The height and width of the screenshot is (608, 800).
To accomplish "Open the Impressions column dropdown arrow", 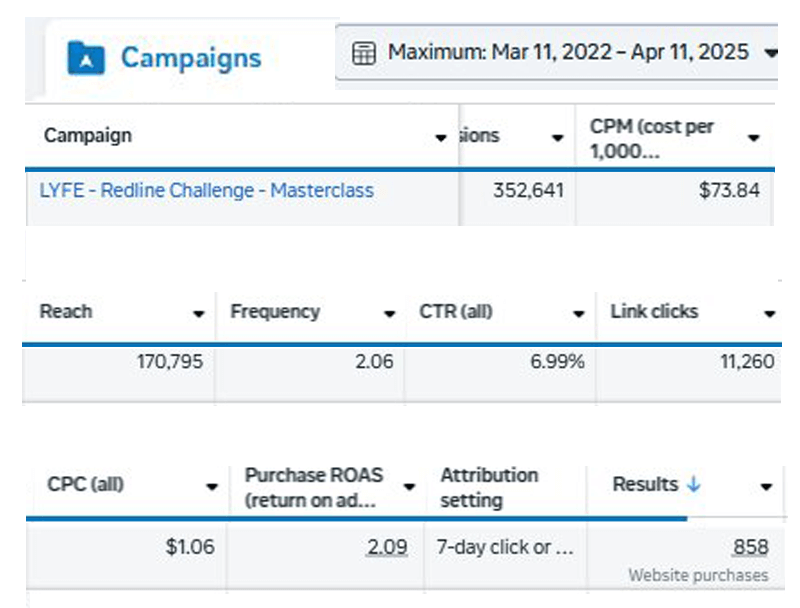I will (x=558, y=137).
